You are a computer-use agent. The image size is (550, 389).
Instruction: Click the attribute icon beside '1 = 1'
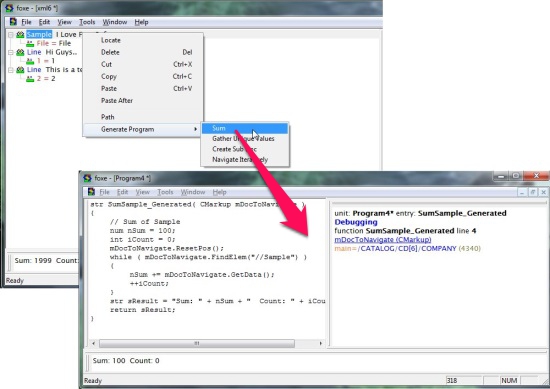[x=30, y=61]
